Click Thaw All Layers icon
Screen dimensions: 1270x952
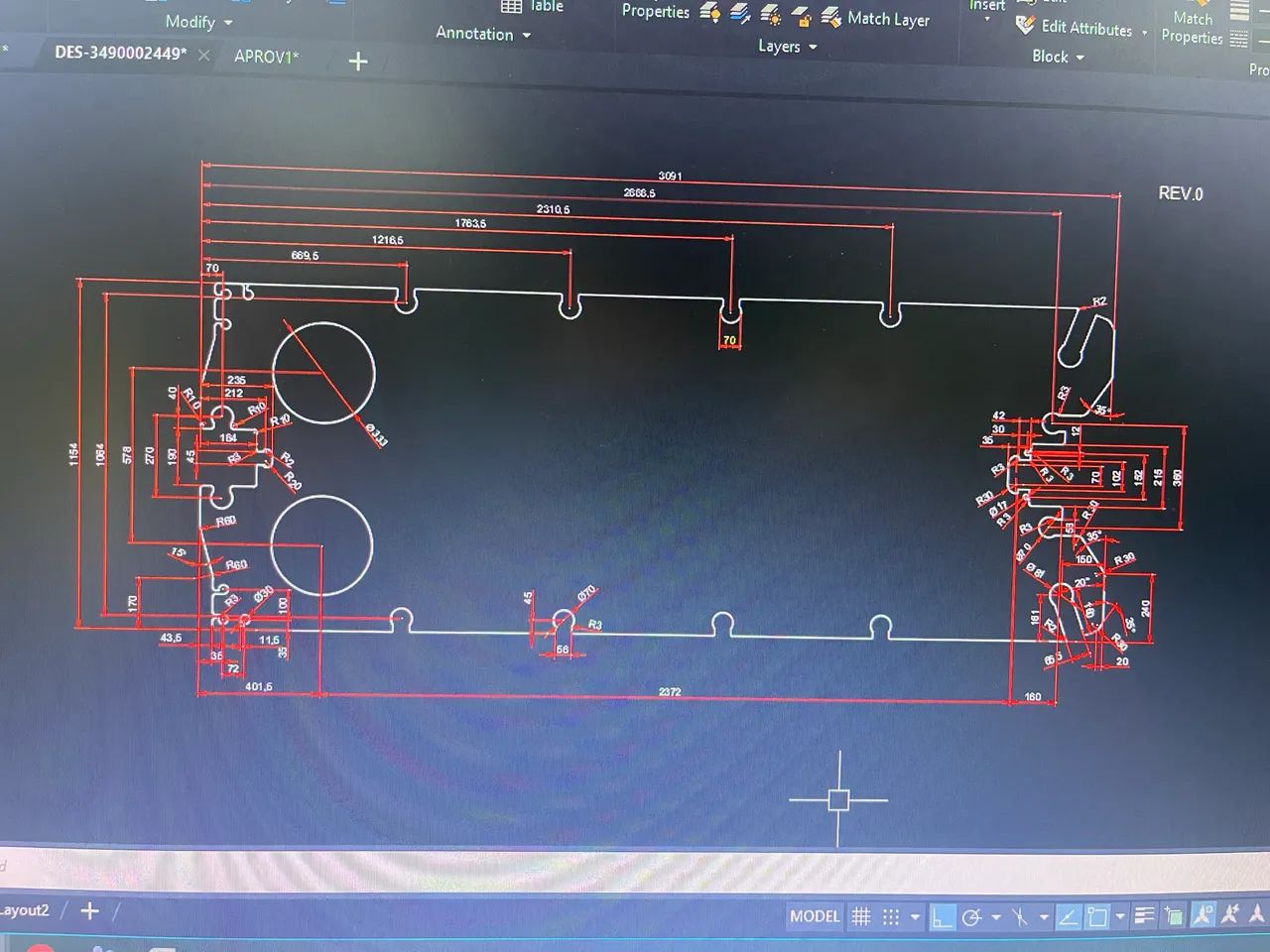click(x=770, y=15)
